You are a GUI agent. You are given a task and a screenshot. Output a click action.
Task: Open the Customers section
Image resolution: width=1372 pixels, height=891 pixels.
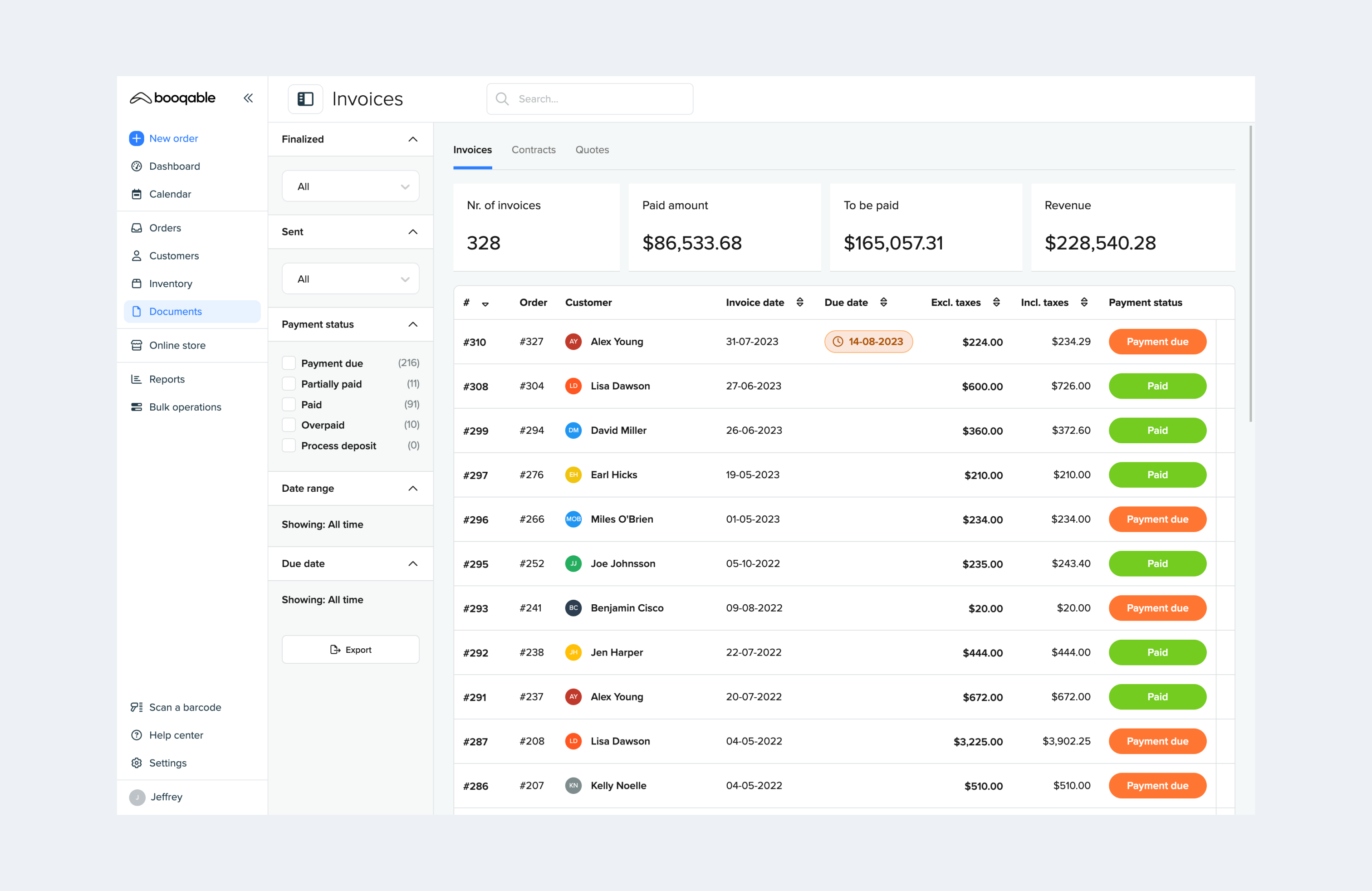(x=173, y=255)
